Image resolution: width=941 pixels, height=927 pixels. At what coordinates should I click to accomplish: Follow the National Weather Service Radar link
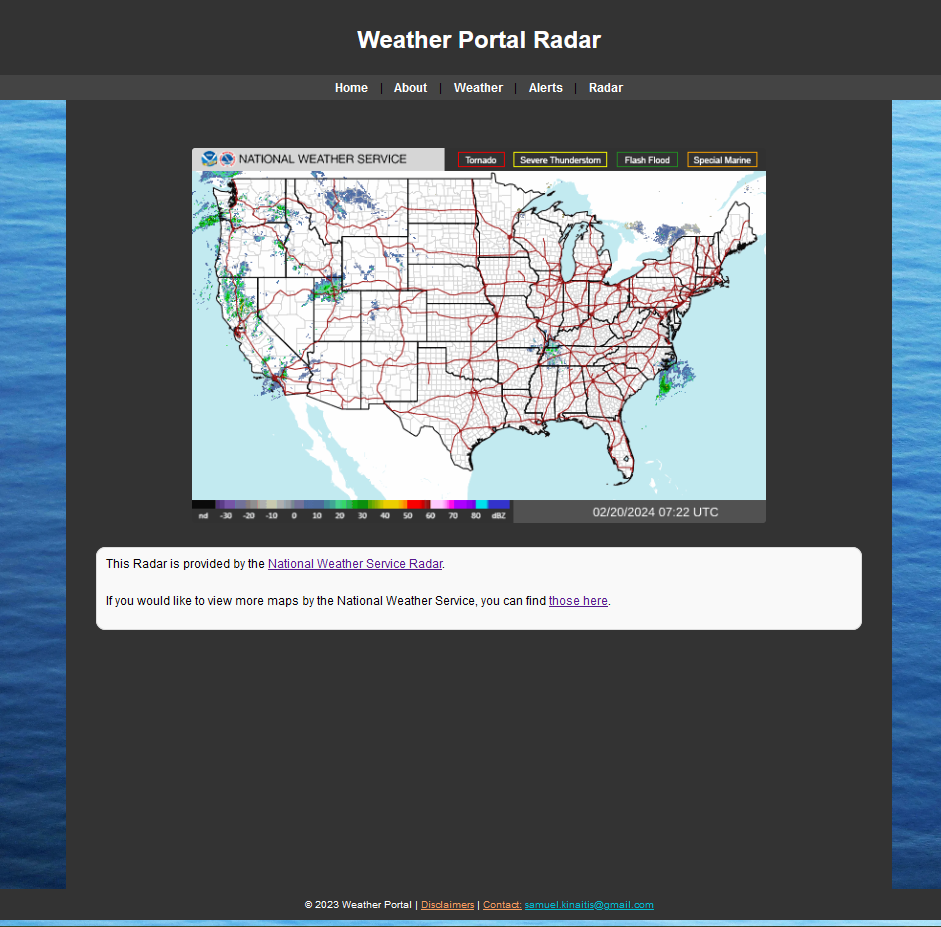[354, 564]
